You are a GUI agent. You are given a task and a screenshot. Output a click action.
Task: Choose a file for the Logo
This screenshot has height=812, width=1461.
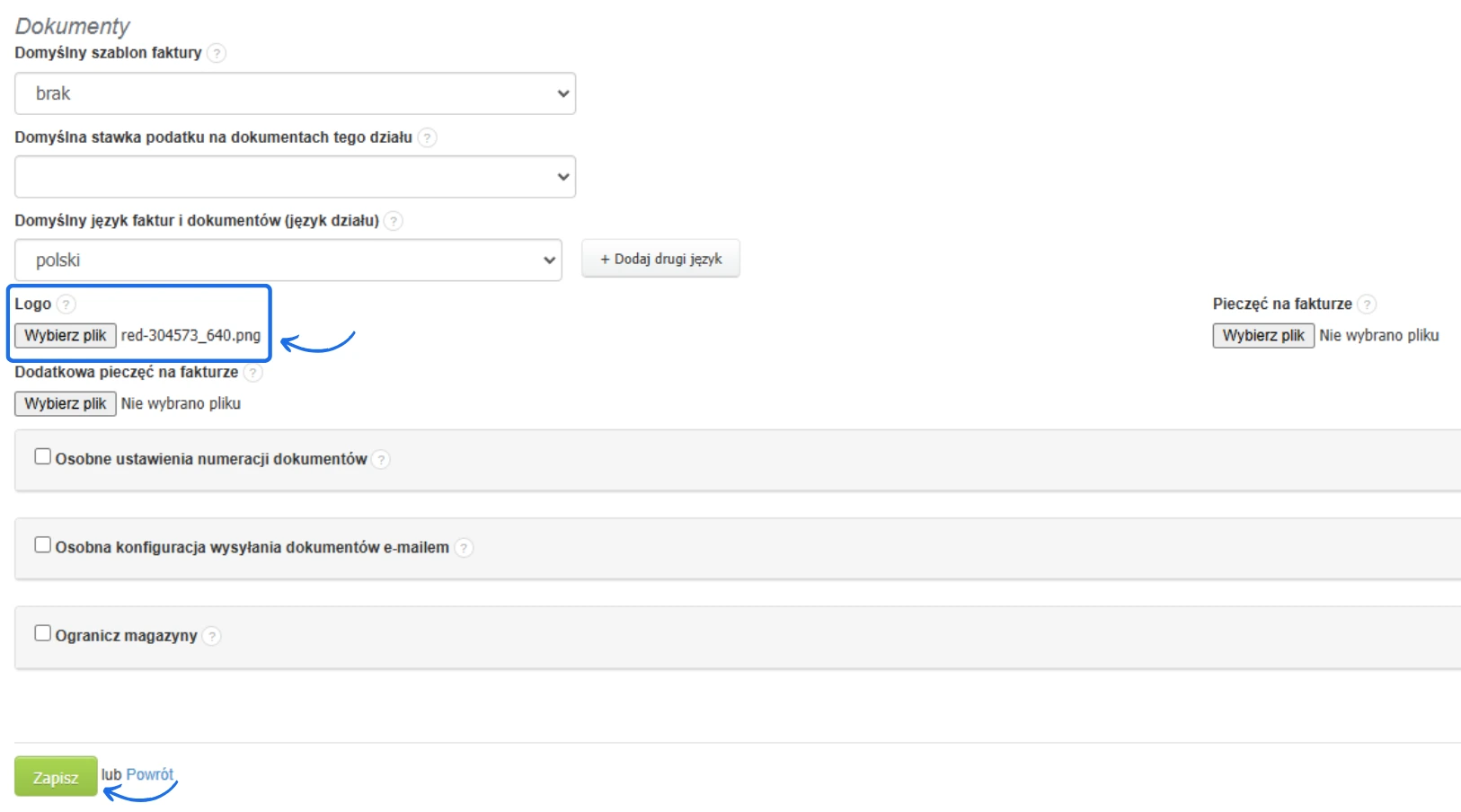tap(66, 336)
